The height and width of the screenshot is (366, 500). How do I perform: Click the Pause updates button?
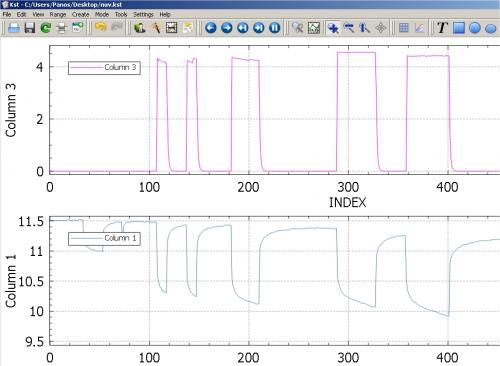[x=275, y=28]
